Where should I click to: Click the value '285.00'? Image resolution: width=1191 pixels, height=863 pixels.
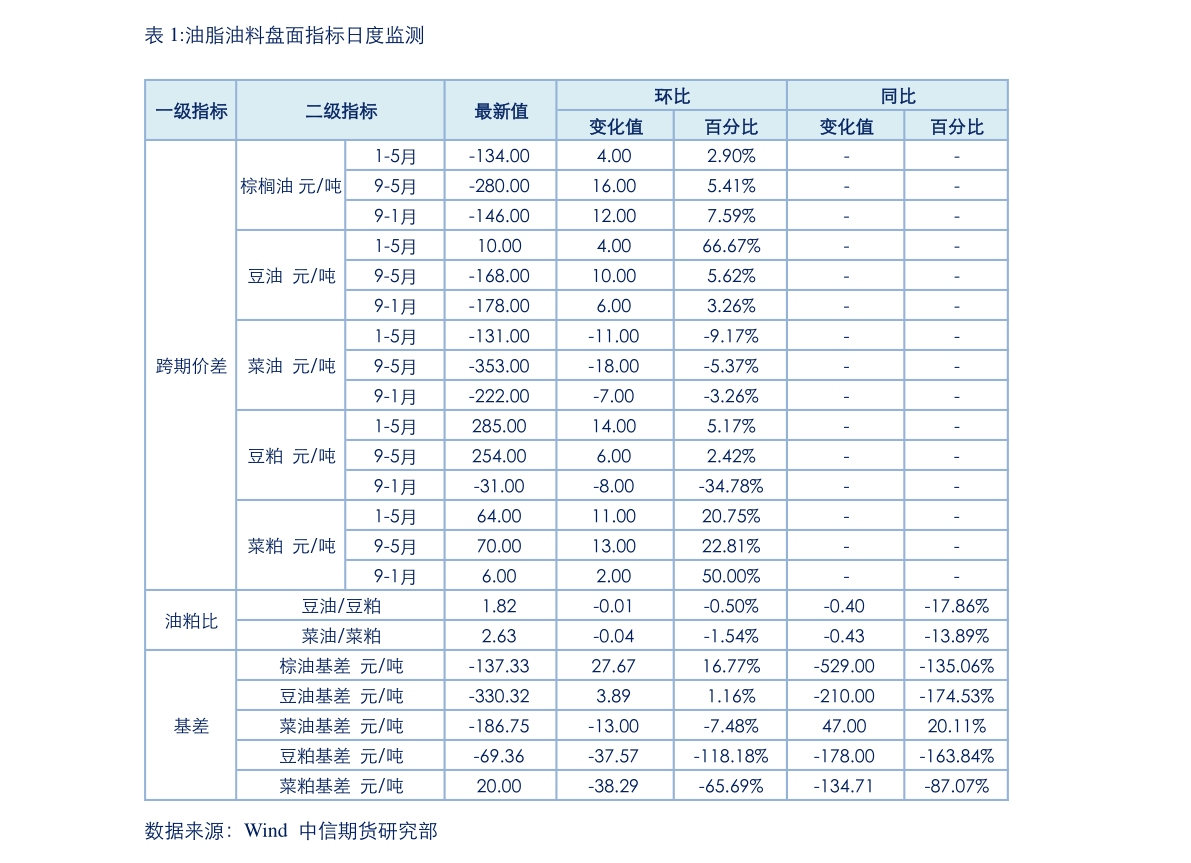[499, 426]
